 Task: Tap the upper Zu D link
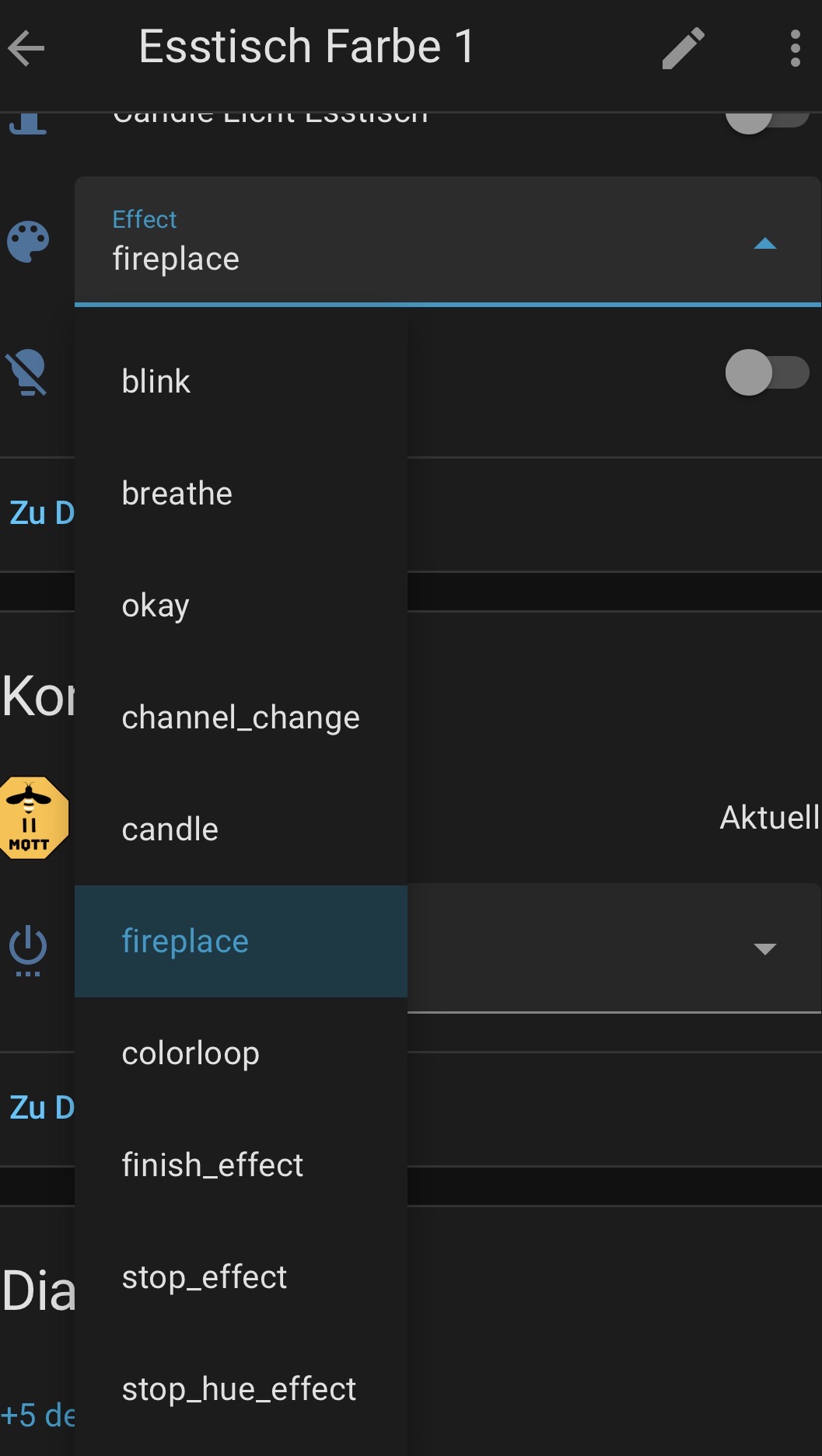tap(40, 513)
